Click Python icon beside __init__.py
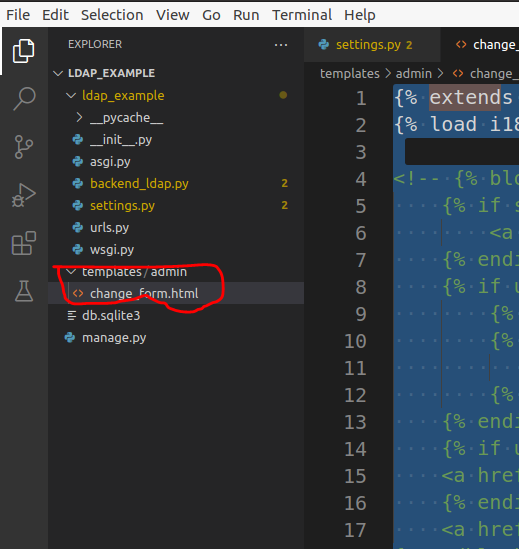The width and height of the screenshot is (519, 549). pyautogui.click(x=77, y=140)
